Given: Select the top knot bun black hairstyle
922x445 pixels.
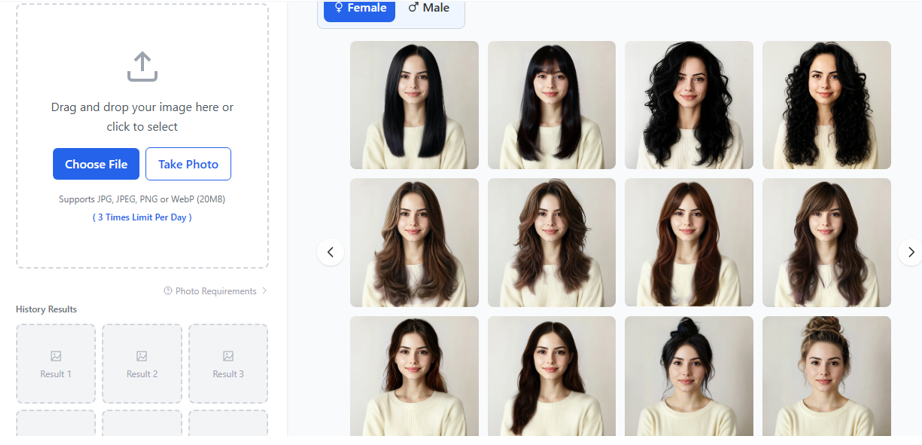Looking at the screenshot, I should (689, 378).
